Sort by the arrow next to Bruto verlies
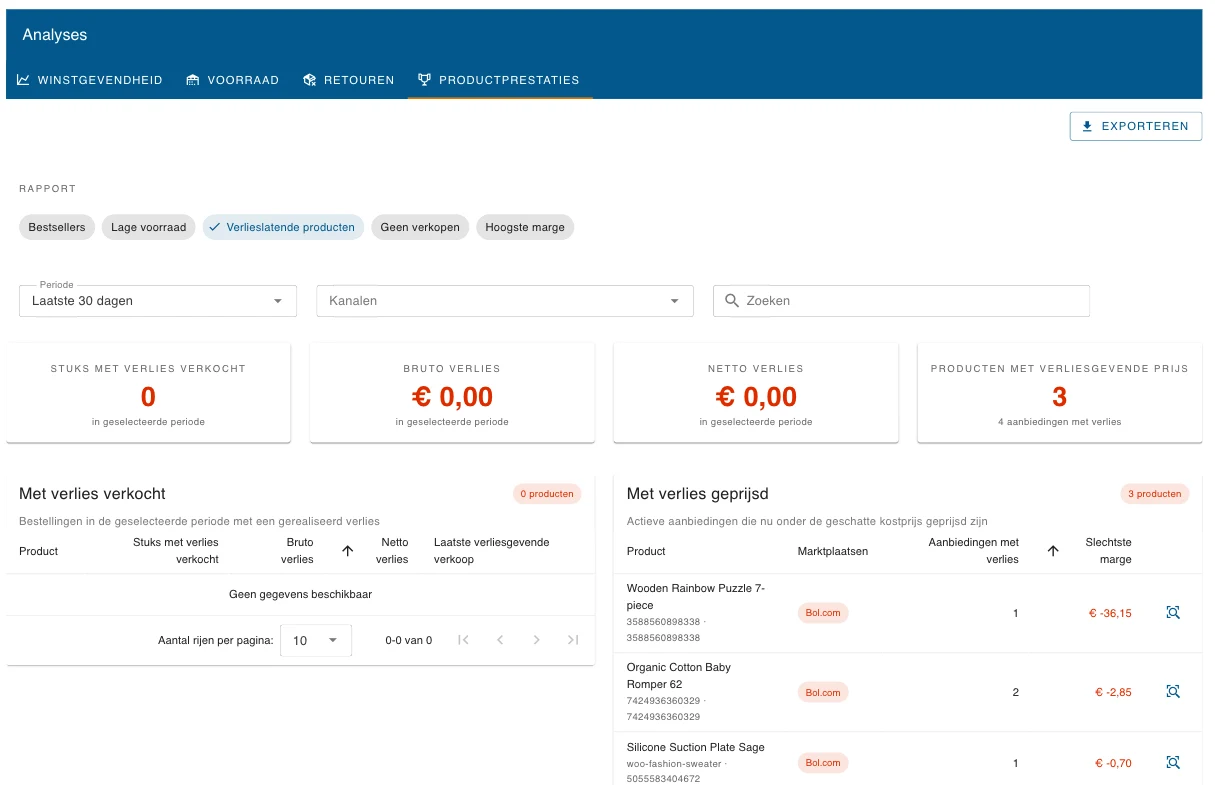 [x=348, y=551]
